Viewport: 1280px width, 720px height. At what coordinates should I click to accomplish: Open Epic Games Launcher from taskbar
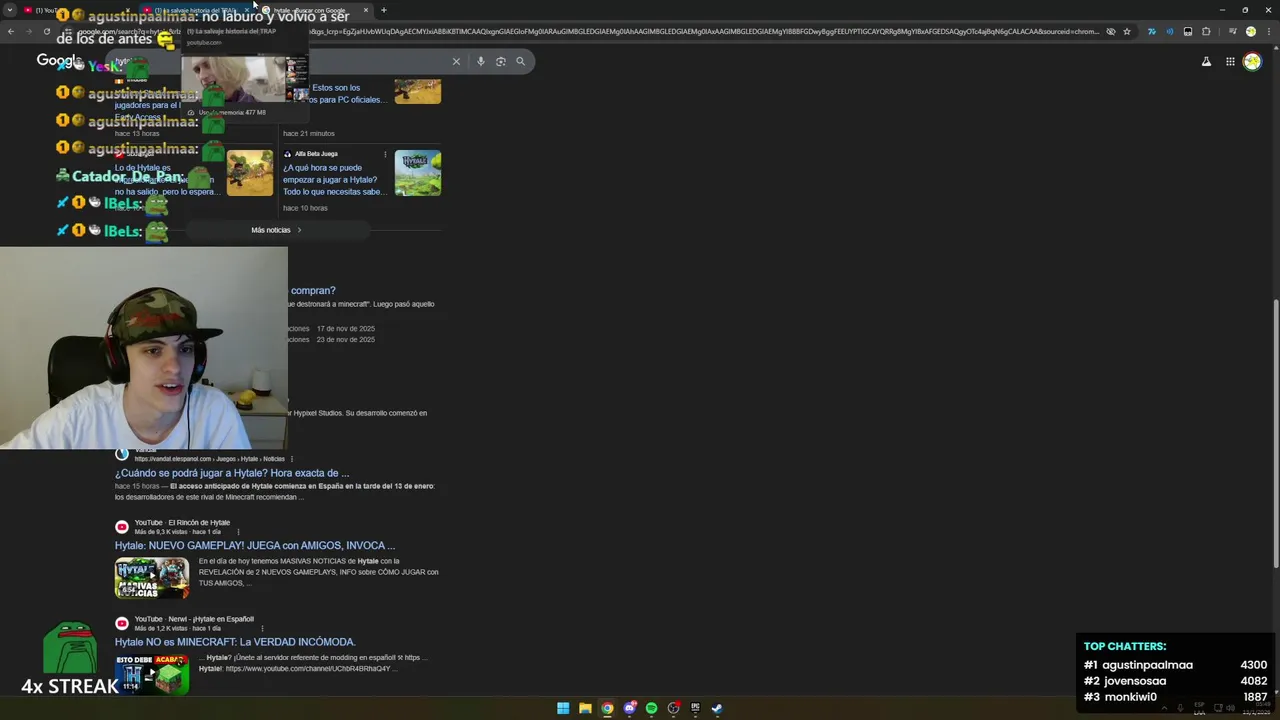(695, 708)
